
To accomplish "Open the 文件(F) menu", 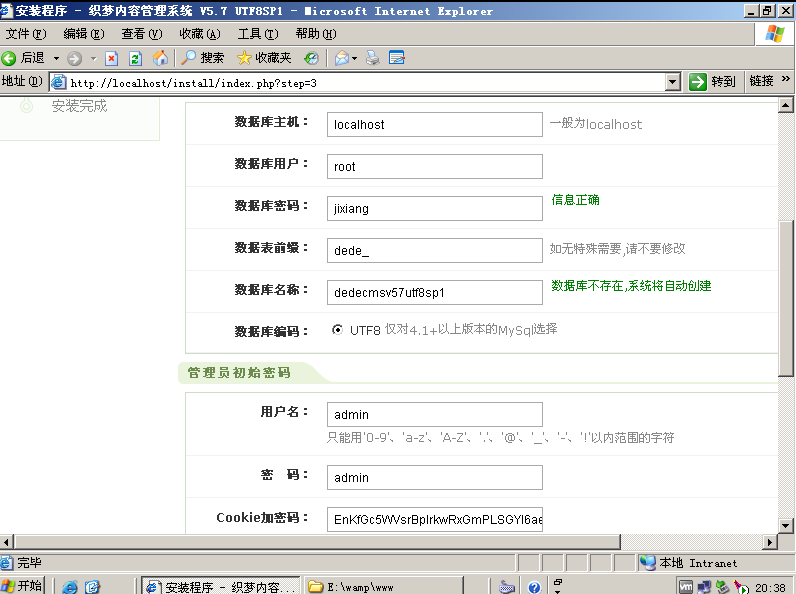I will click(x=25, y=34).
